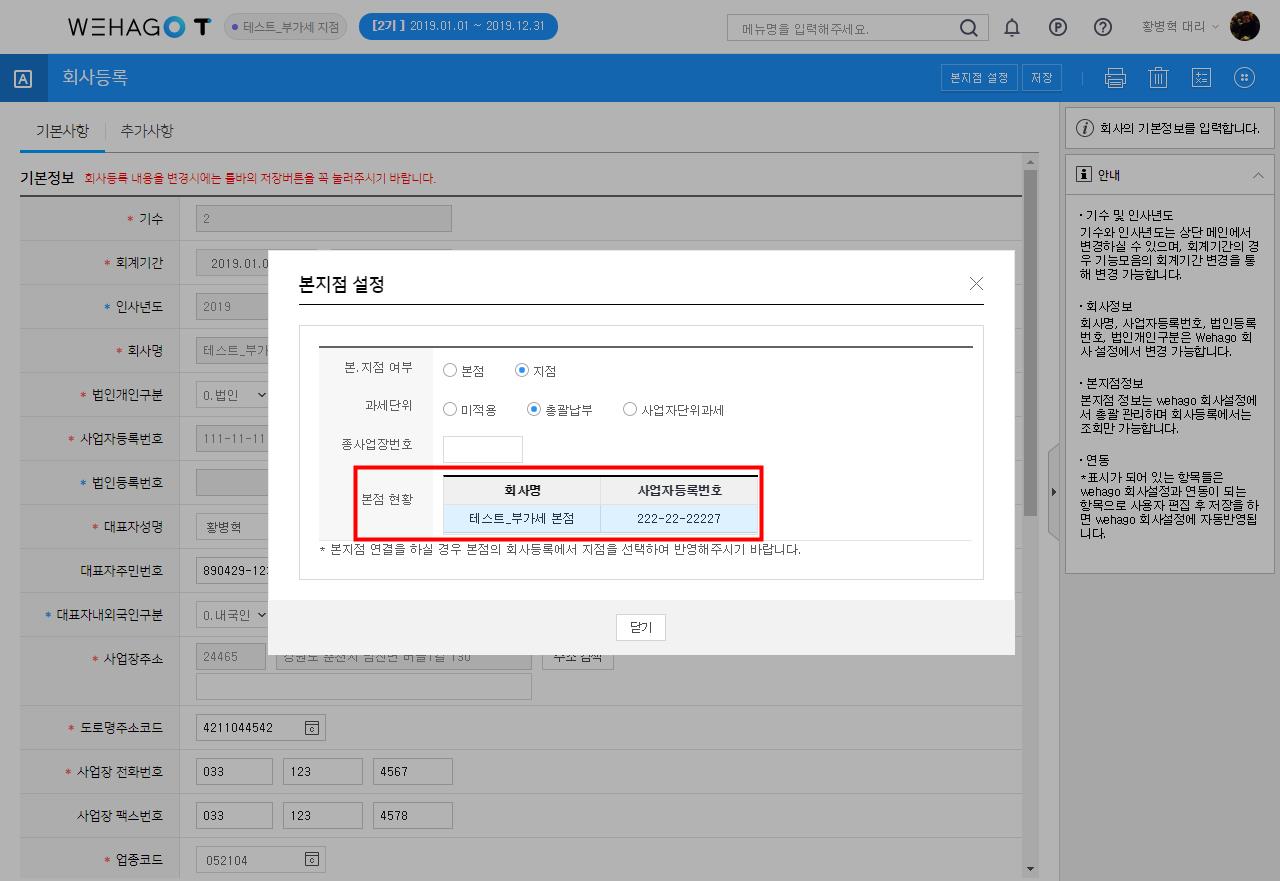Open the 법인개인구분 dropdown

point(233,395)
